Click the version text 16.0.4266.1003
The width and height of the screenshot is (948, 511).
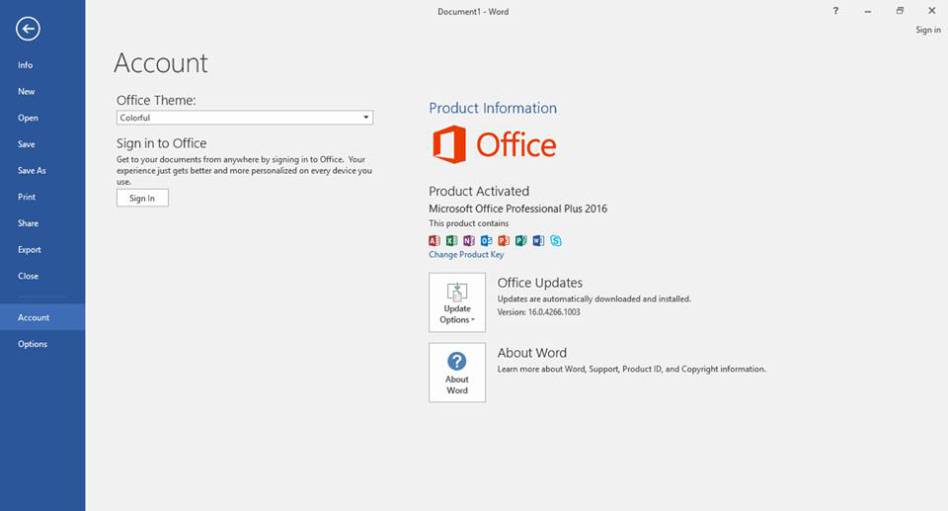click(x=554, y=312)
